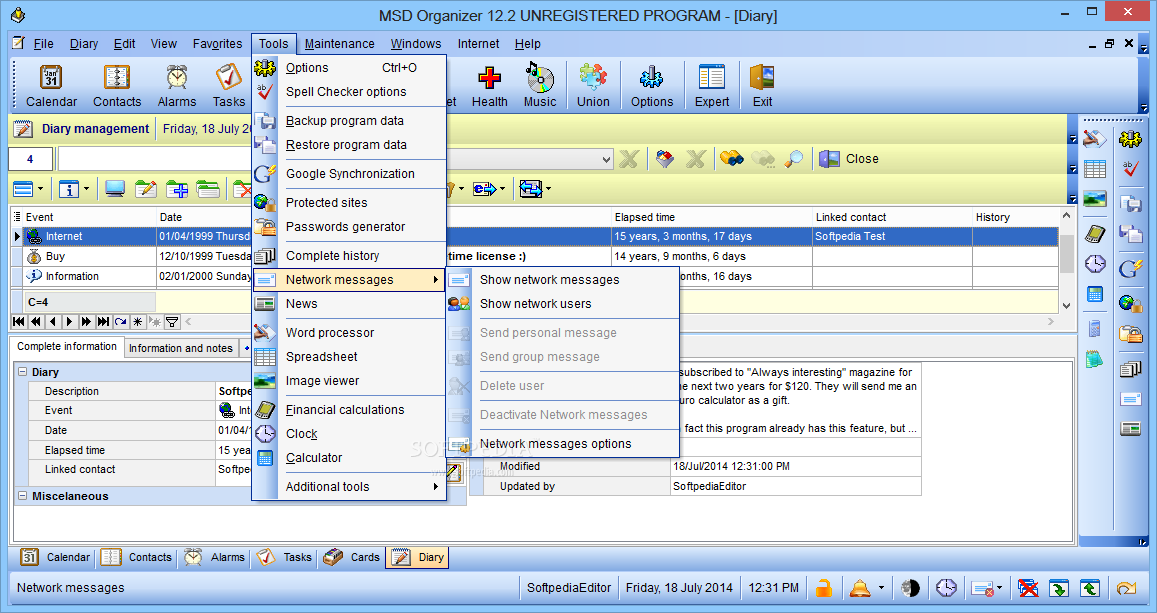Image resolution: width=1157 pixels, height=613 pixels.
Task: Click the clock icon in status bar
Action: click(x=946, y=588)
